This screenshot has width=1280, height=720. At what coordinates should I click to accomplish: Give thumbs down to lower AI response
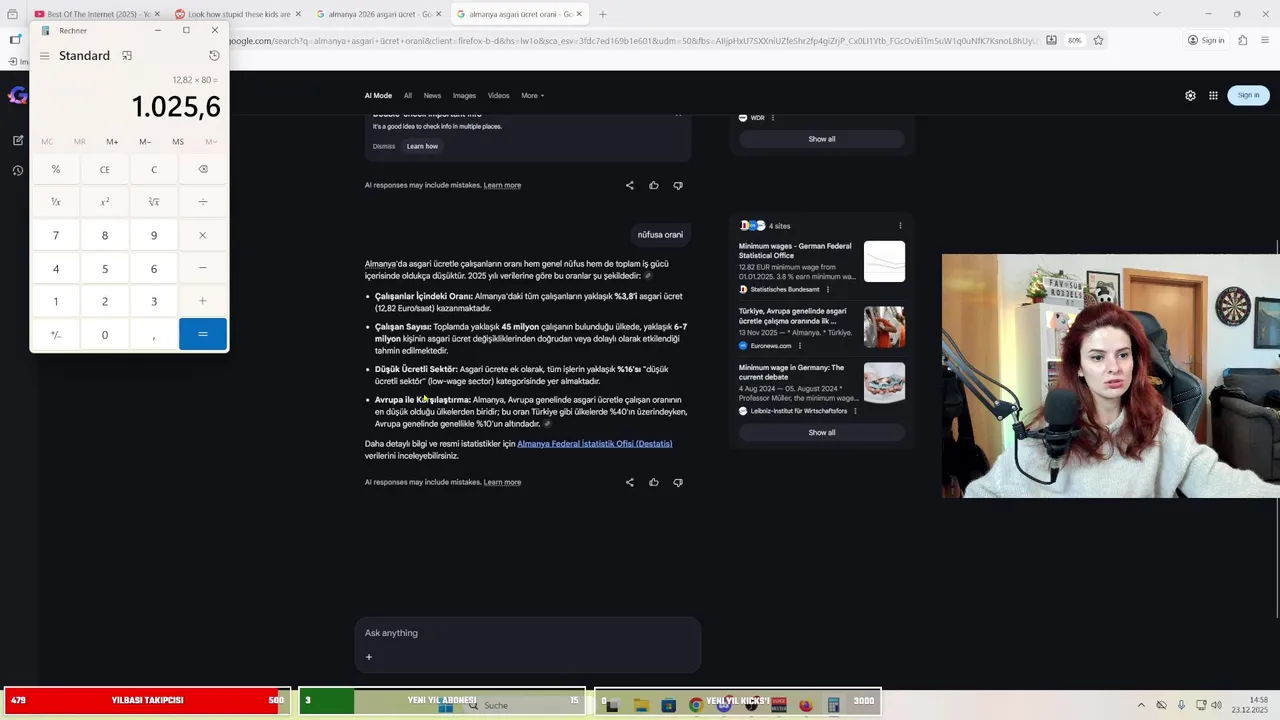[678, 482]
